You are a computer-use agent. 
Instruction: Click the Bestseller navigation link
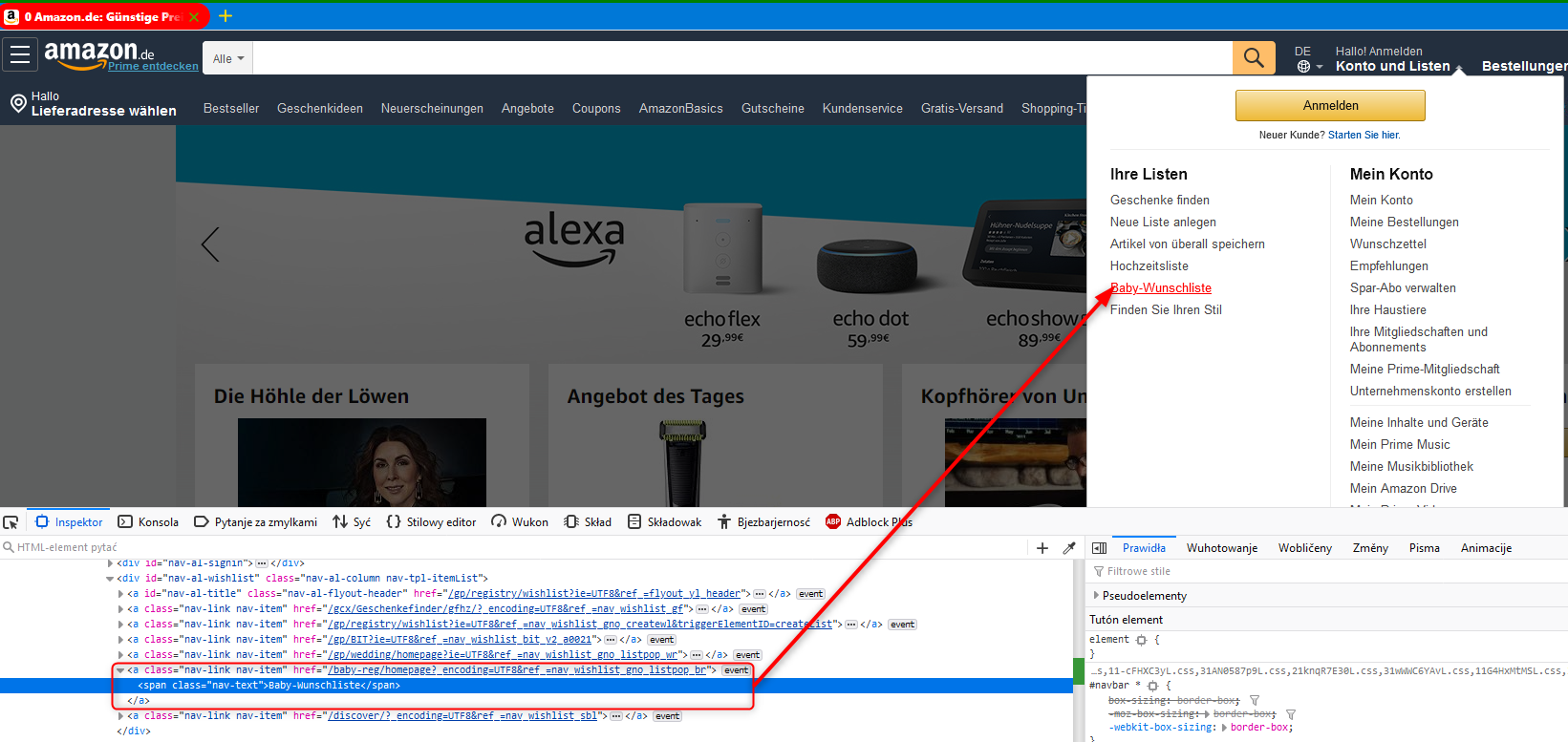231,109
